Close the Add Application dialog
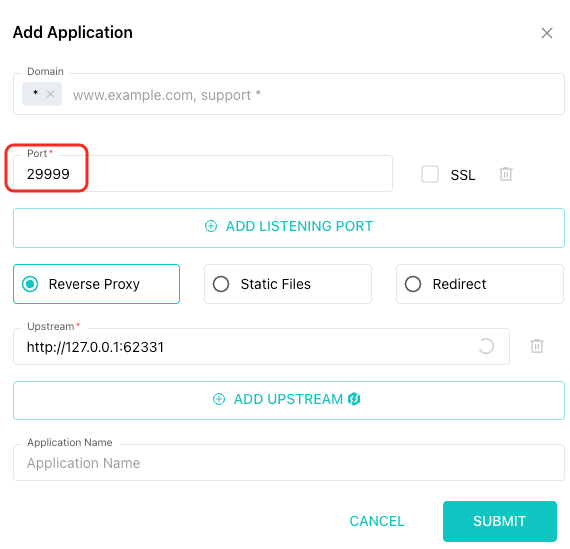570x549 pixels. [546, 33]
